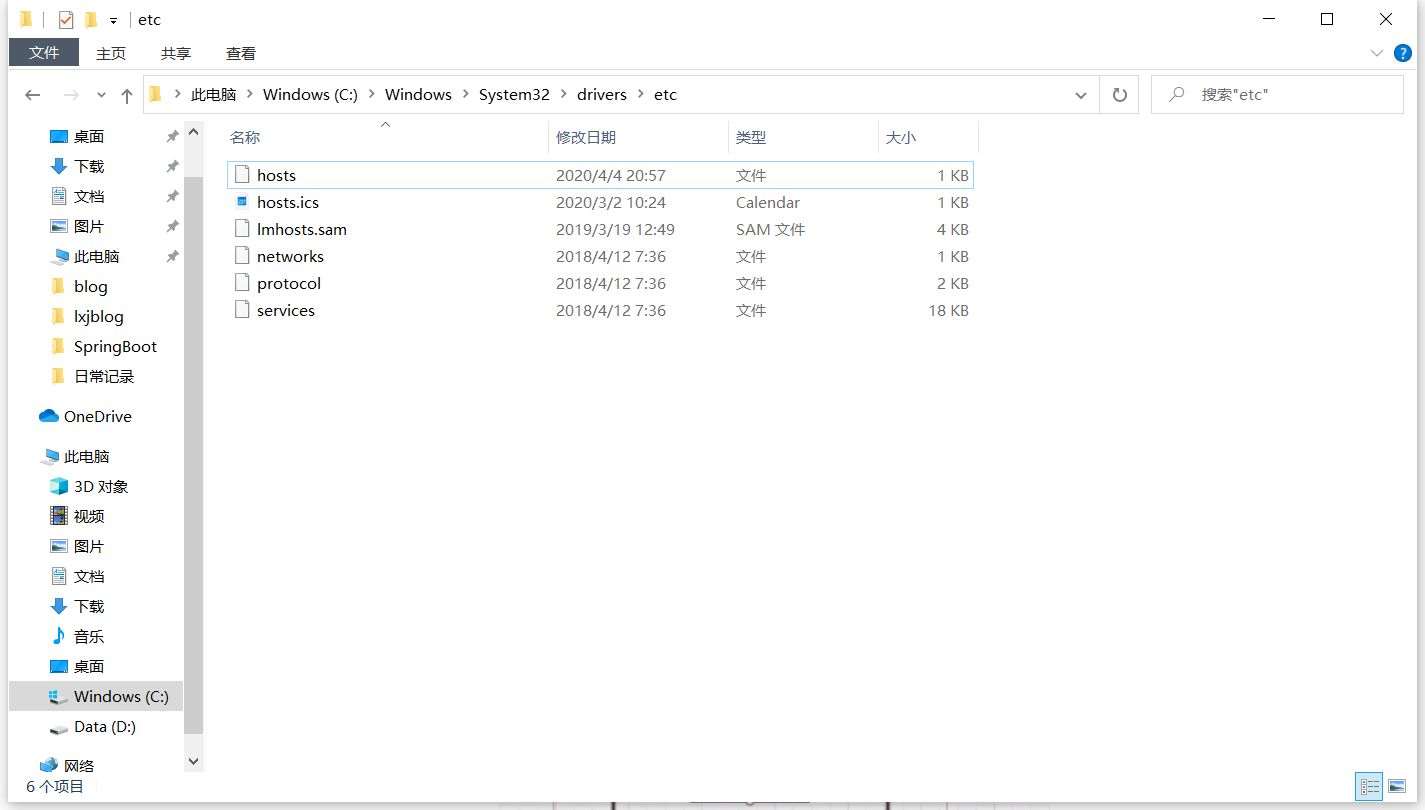Switch to details view layout
Viewport: 1425px width, 810px height.
pos(1369,786)
